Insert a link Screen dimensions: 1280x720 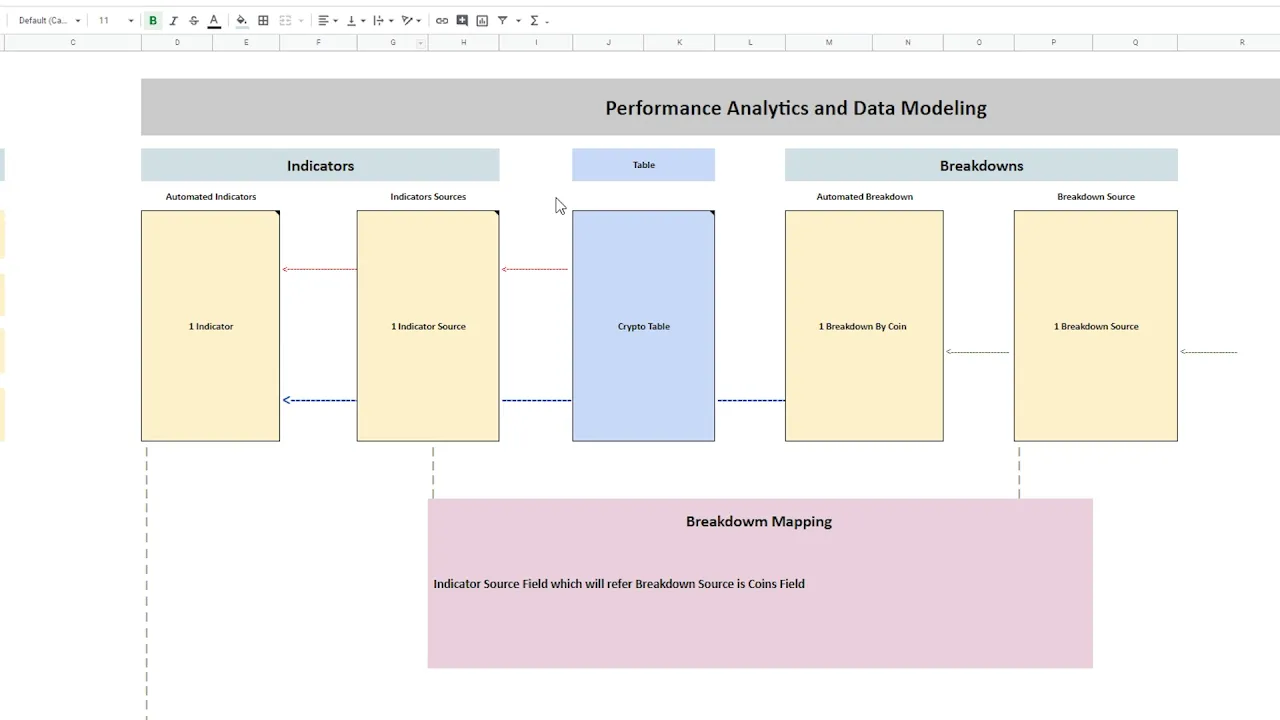(441, 20)
